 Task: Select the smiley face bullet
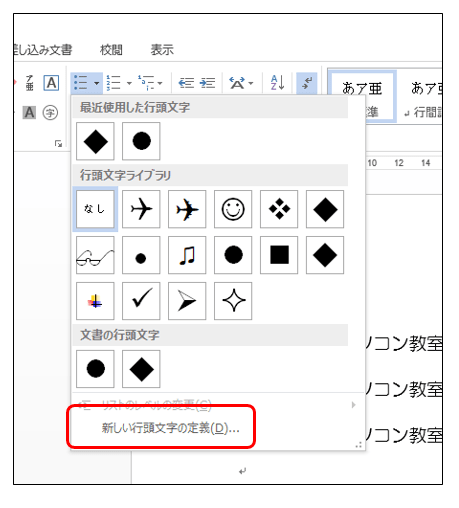(x=233, y=209)
